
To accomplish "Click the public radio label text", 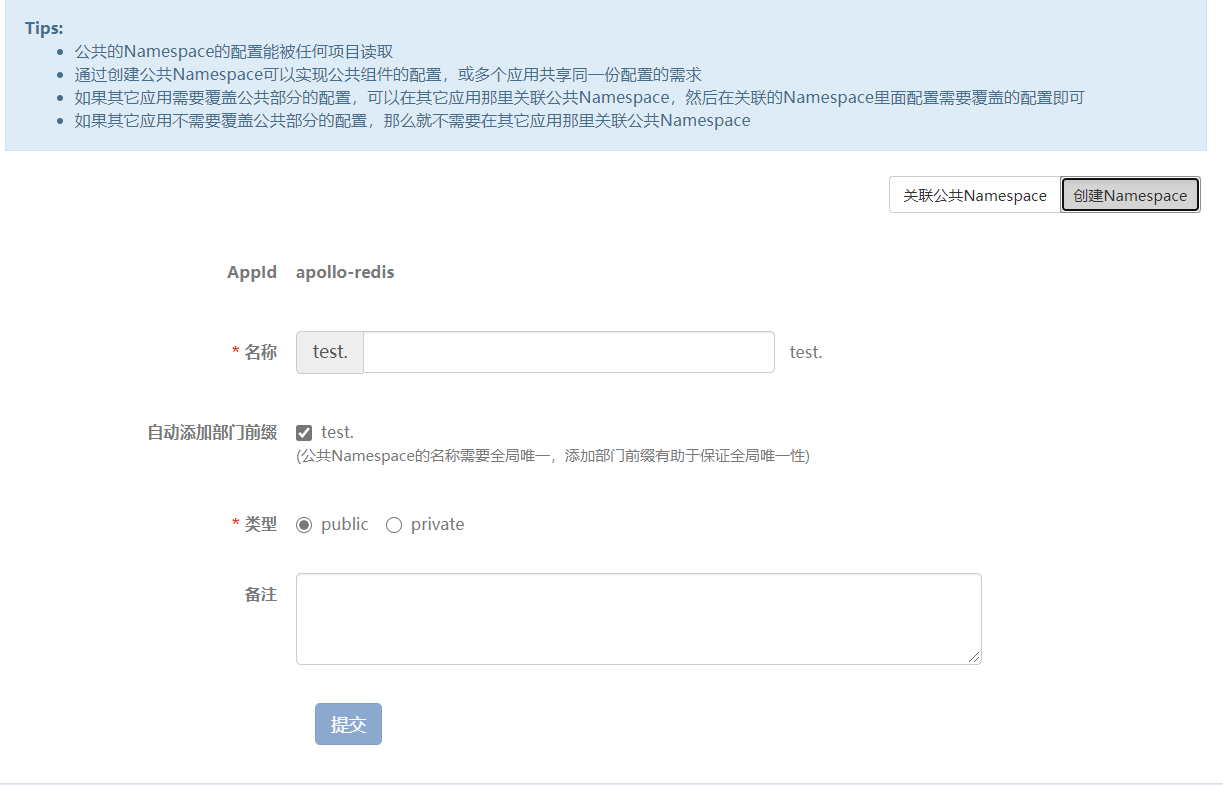I will click(344, 524).
